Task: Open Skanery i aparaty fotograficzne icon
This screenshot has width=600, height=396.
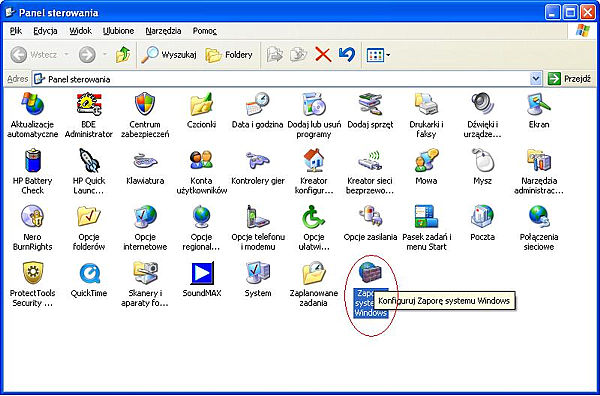Action: tap(145, 273)
